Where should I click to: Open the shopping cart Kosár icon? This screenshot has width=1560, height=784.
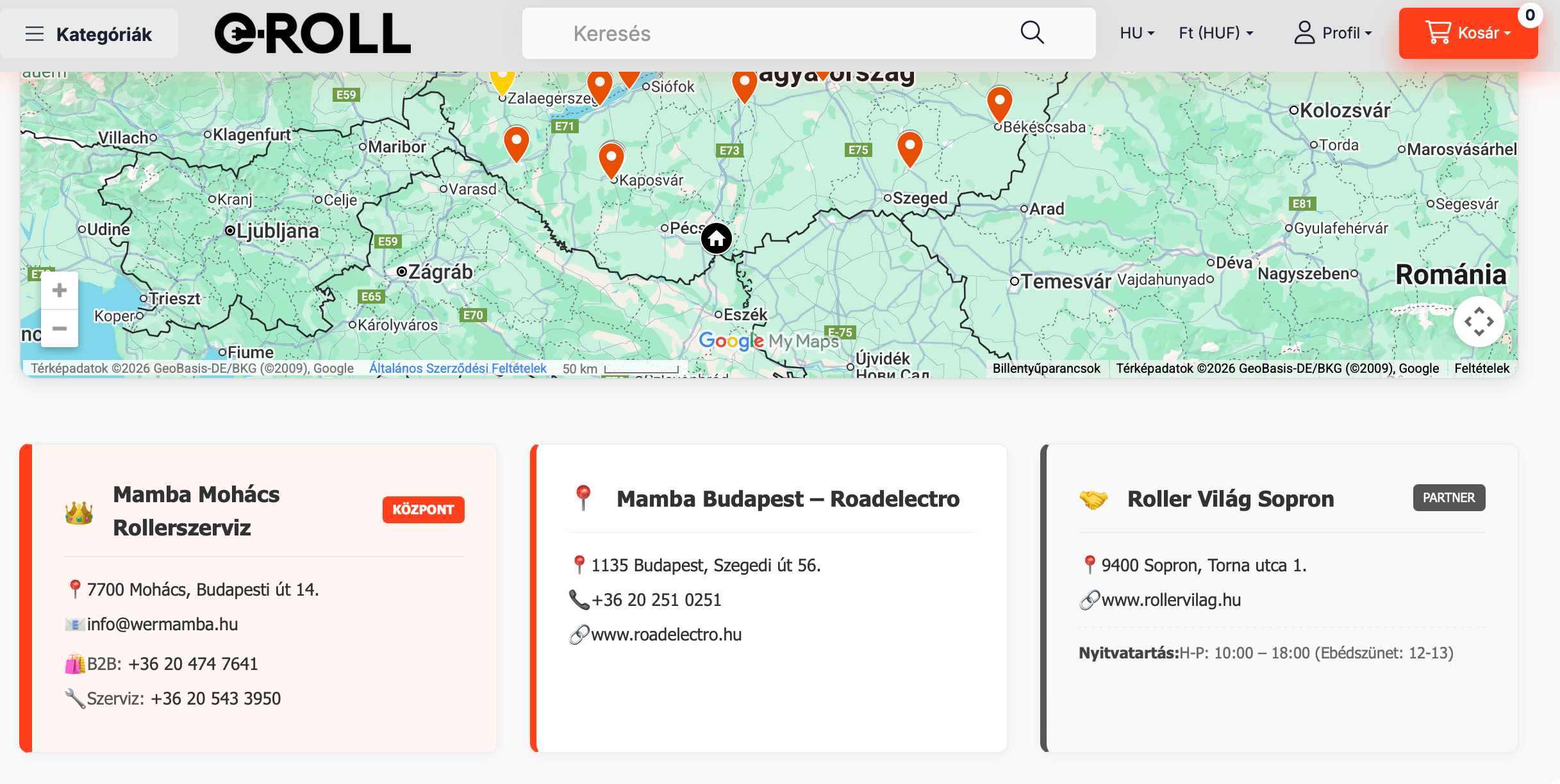click(1440, 33)
